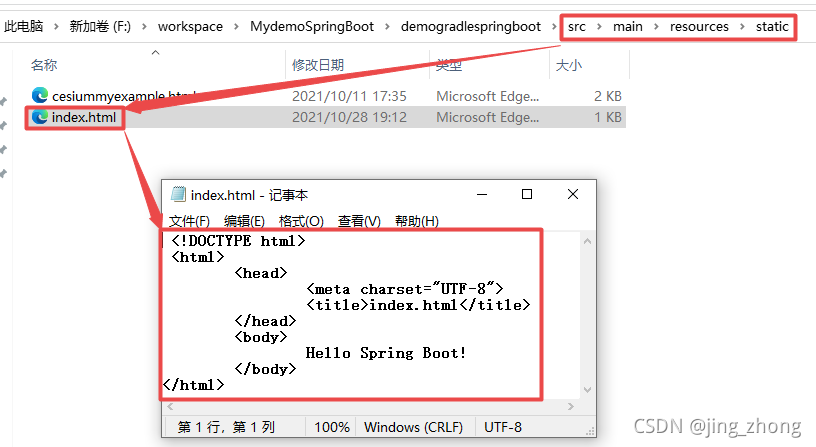The height and width of the screenshot is (447, 816).
Task: Click the Notepad icon in title bar
Action: (x=178, y=194)
